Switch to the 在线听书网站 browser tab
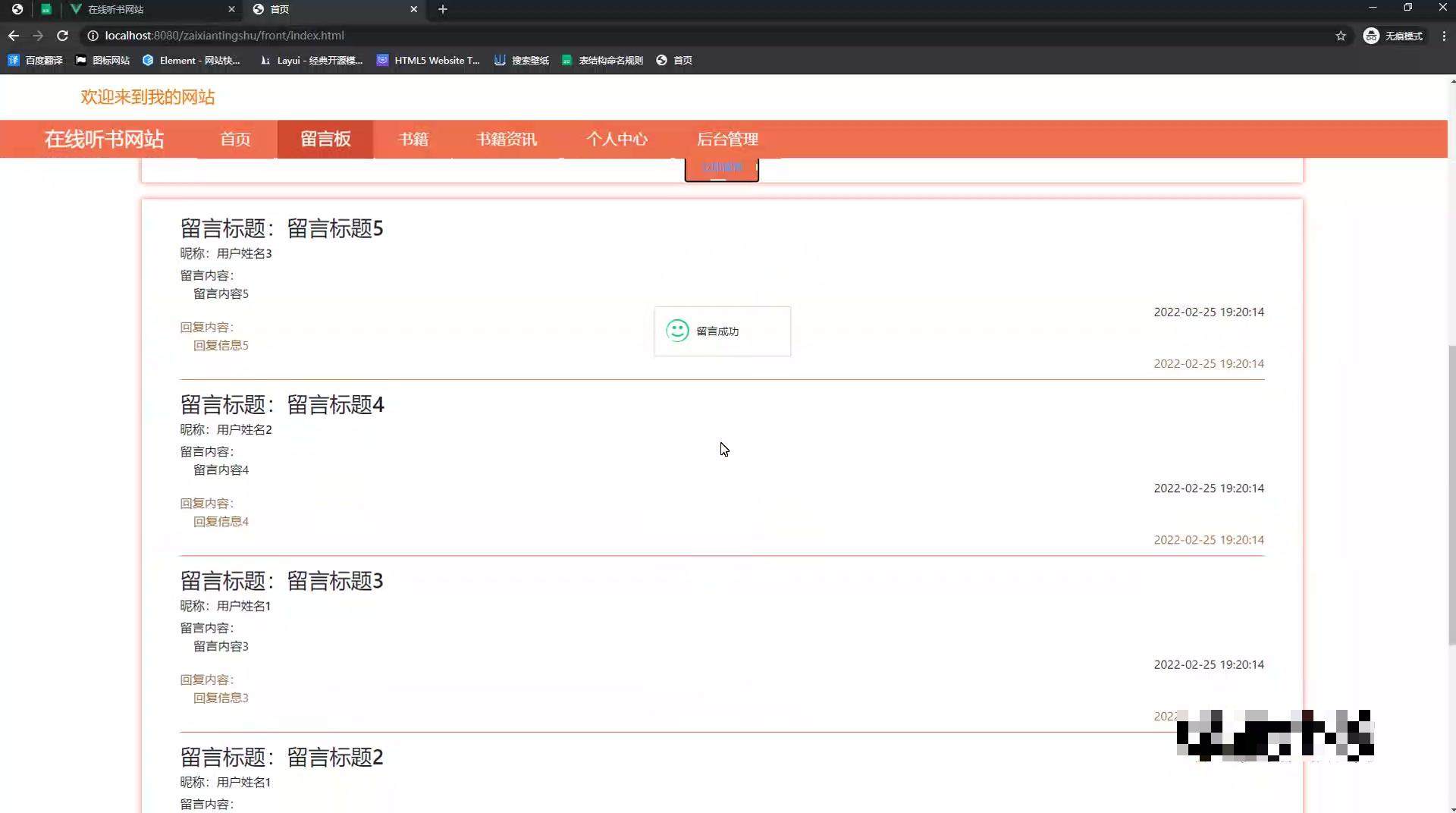This screenshot has width=1456, height=813. (152, 9)
